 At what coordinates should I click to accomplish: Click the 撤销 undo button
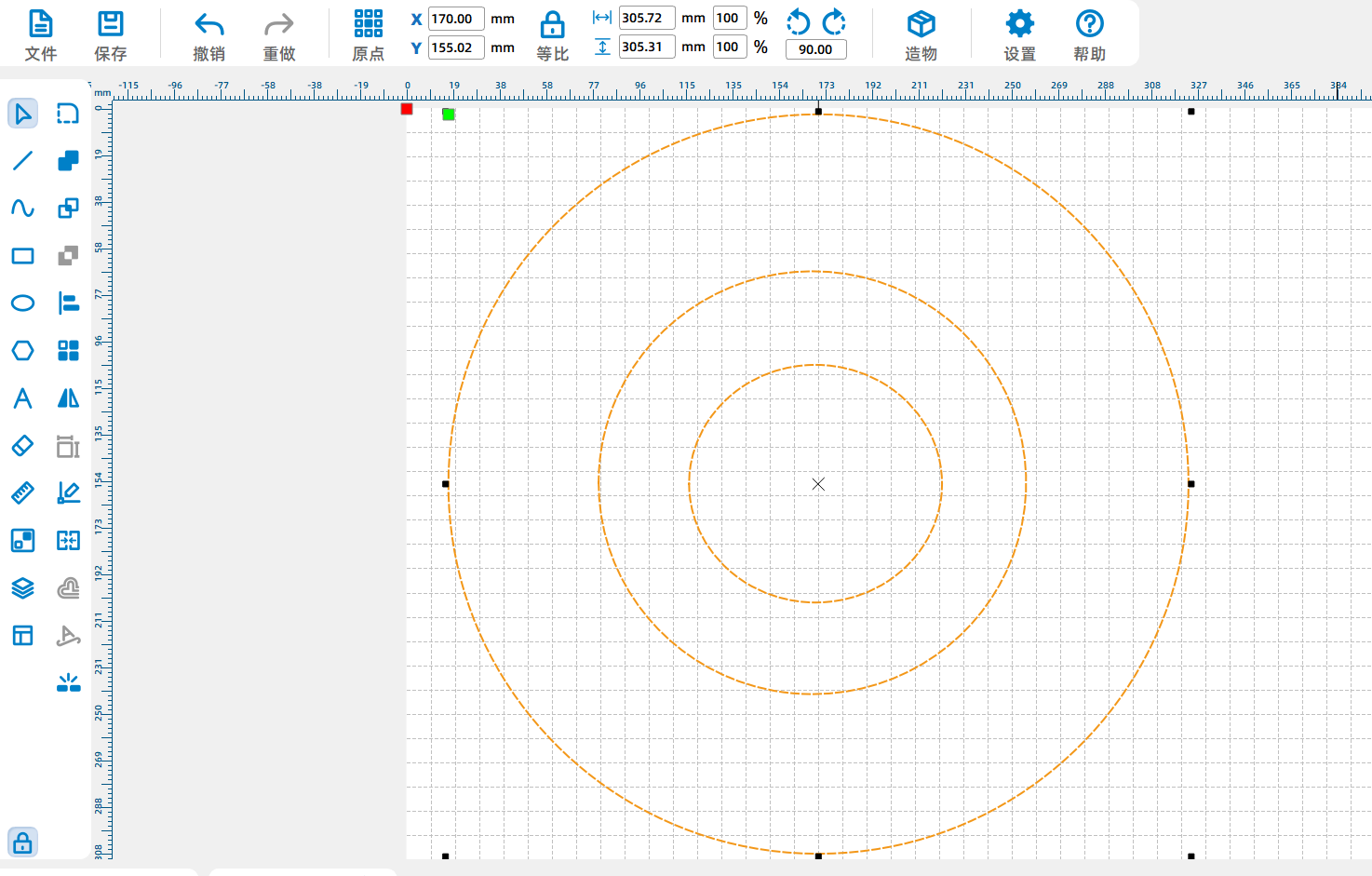point(209,35)
